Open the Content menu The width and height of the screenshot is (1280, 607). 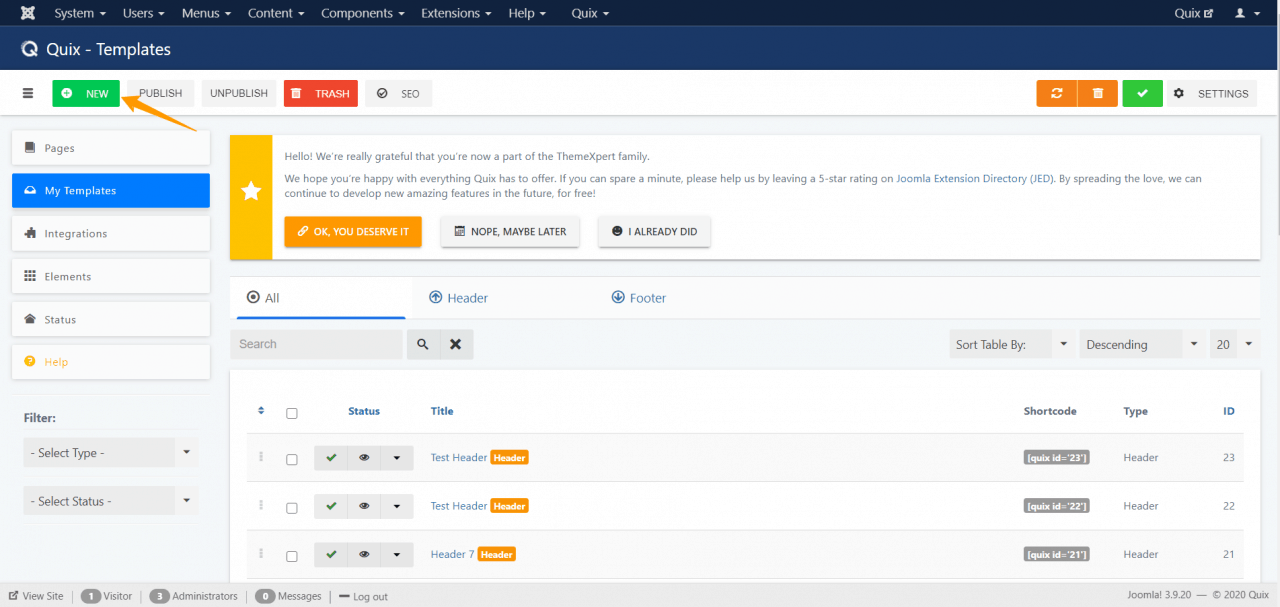pyautogui.click(x=275, y=13)
